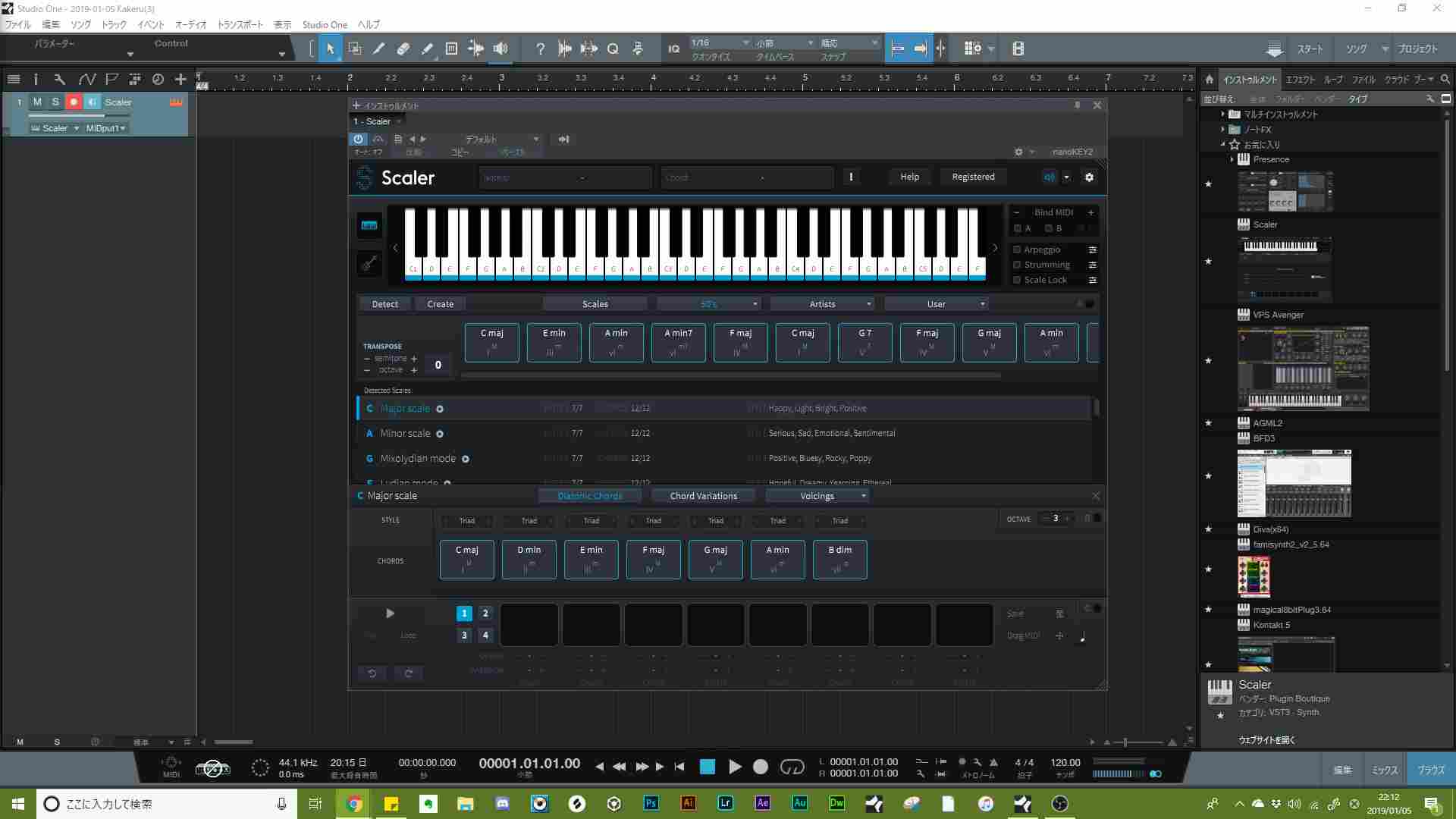
Task: Select the Arrow tool in toolbar
Action: [x=330, y=49]
